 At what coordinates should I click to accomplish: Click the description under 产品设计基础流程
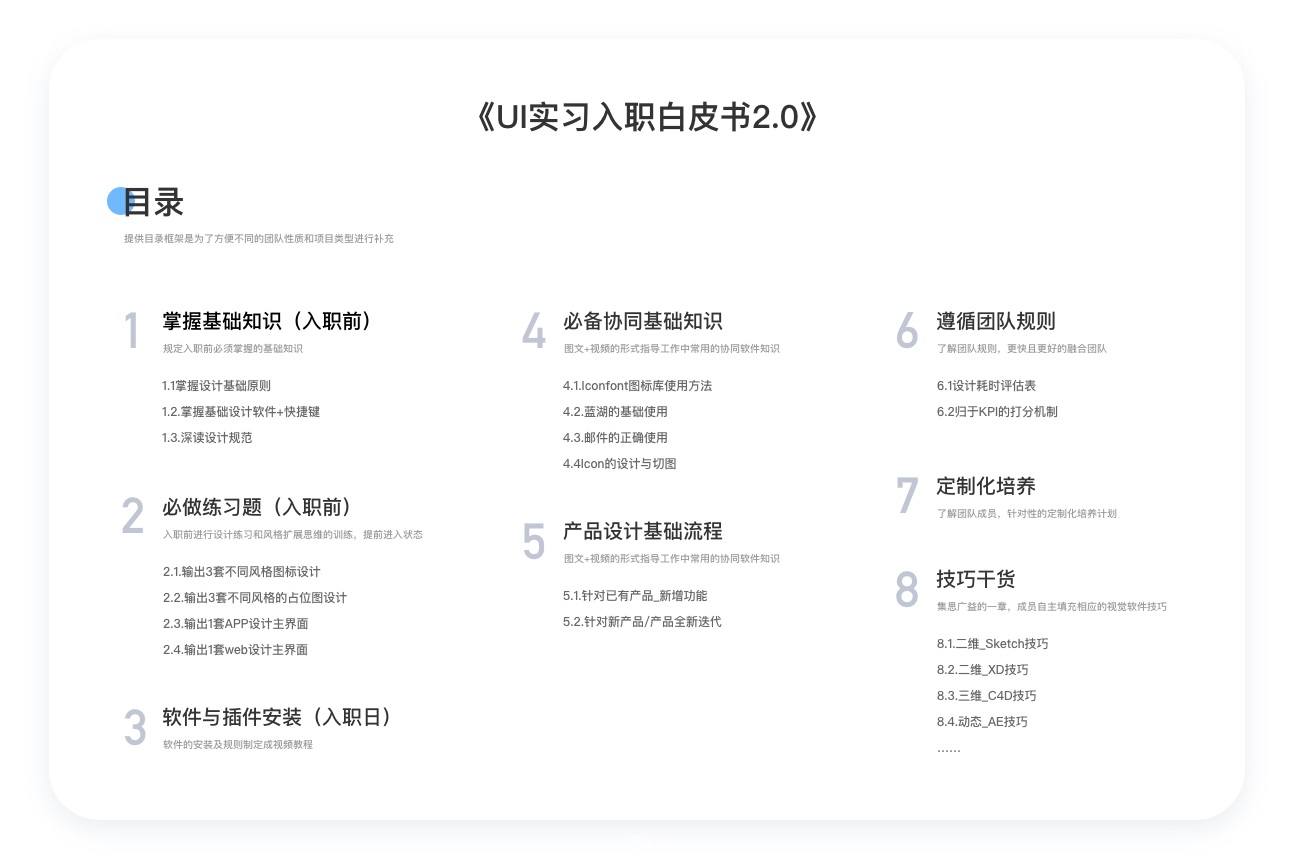point(672,559)
